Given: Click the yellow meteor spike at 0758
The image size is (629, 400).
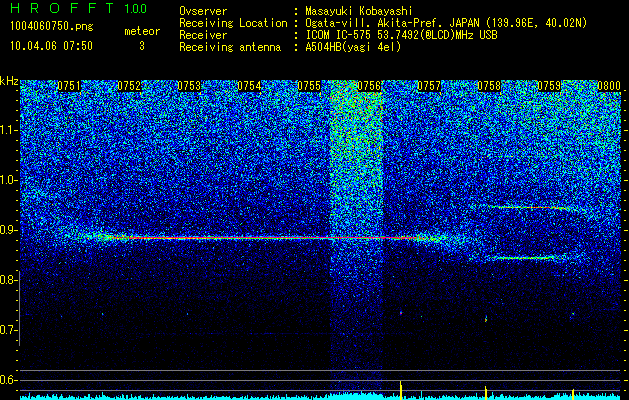Looking at the screenshot, I should pos(486,392).
